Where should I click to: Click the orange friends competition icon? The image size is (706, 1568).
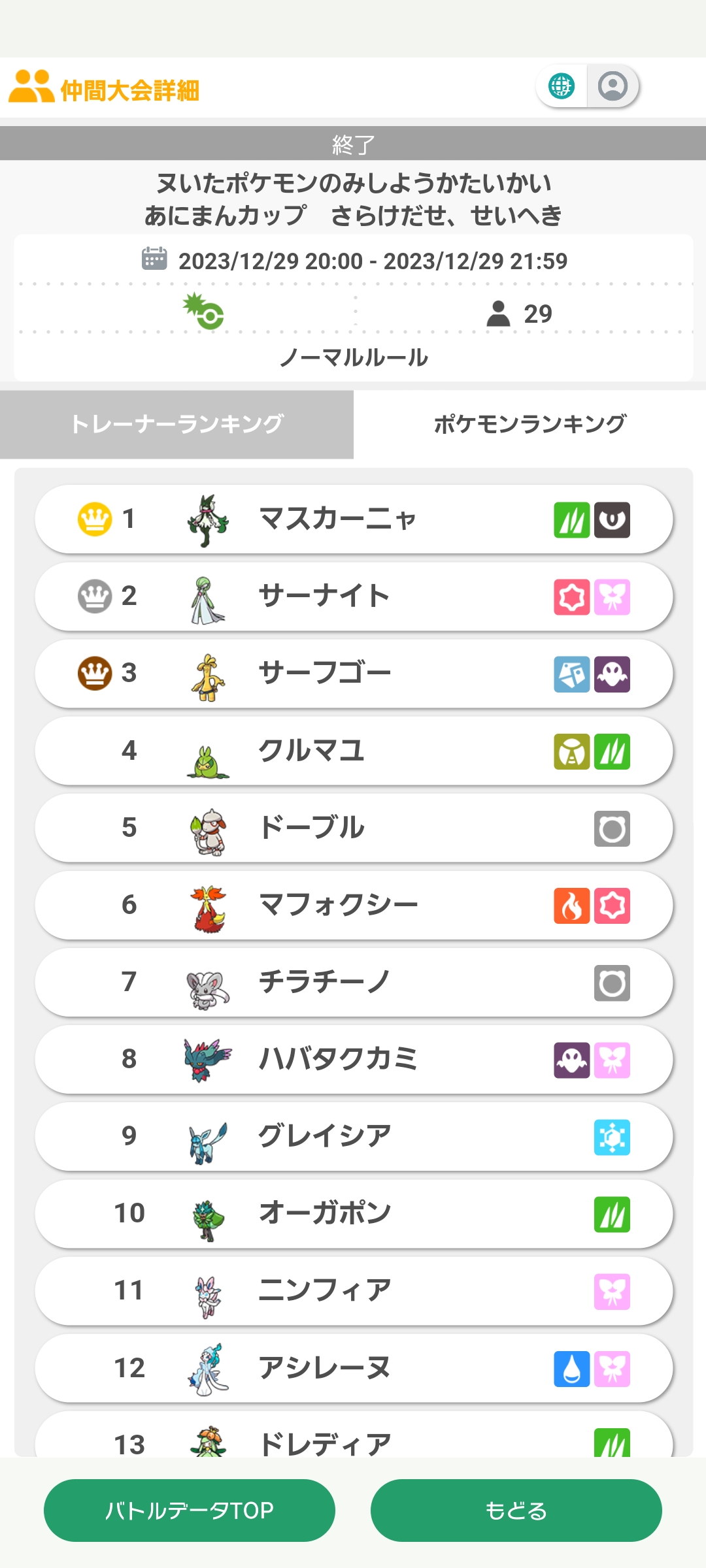(x=31, y=87)
